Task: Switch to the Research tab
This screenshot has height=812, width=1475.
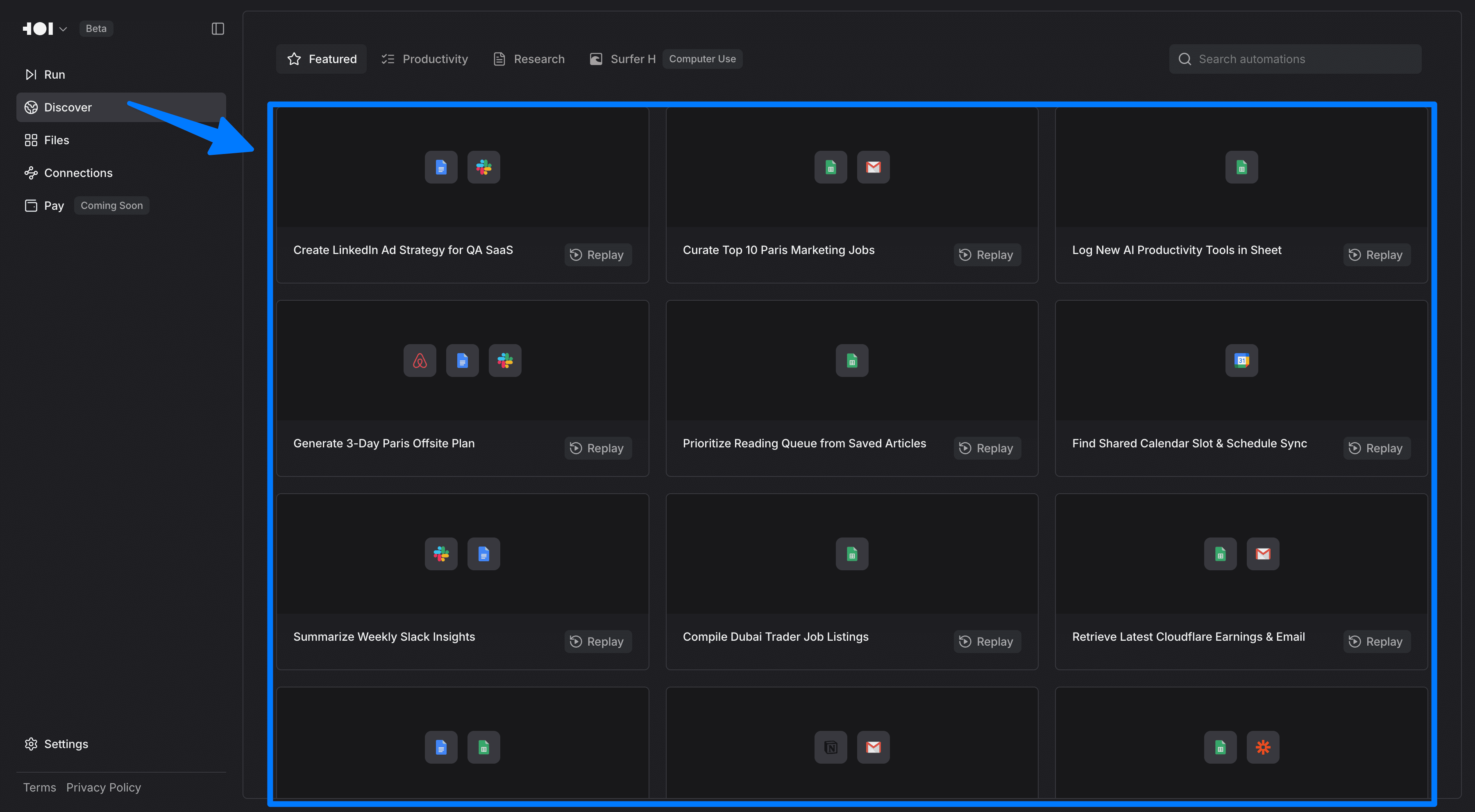Action: point(529,59)
